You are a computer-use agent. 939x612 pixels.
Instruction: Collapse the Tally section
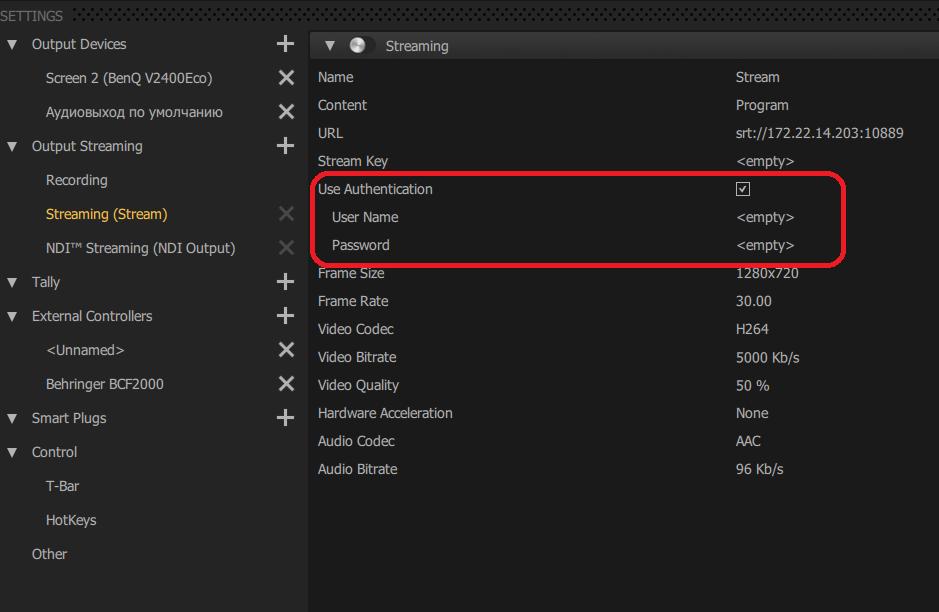[x=12, y=282]
